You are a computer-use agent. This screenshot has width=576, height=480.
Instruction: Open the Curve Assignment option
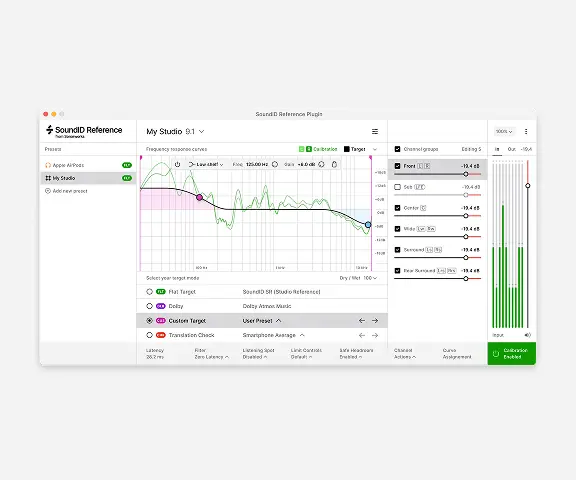tap(457, 354)
